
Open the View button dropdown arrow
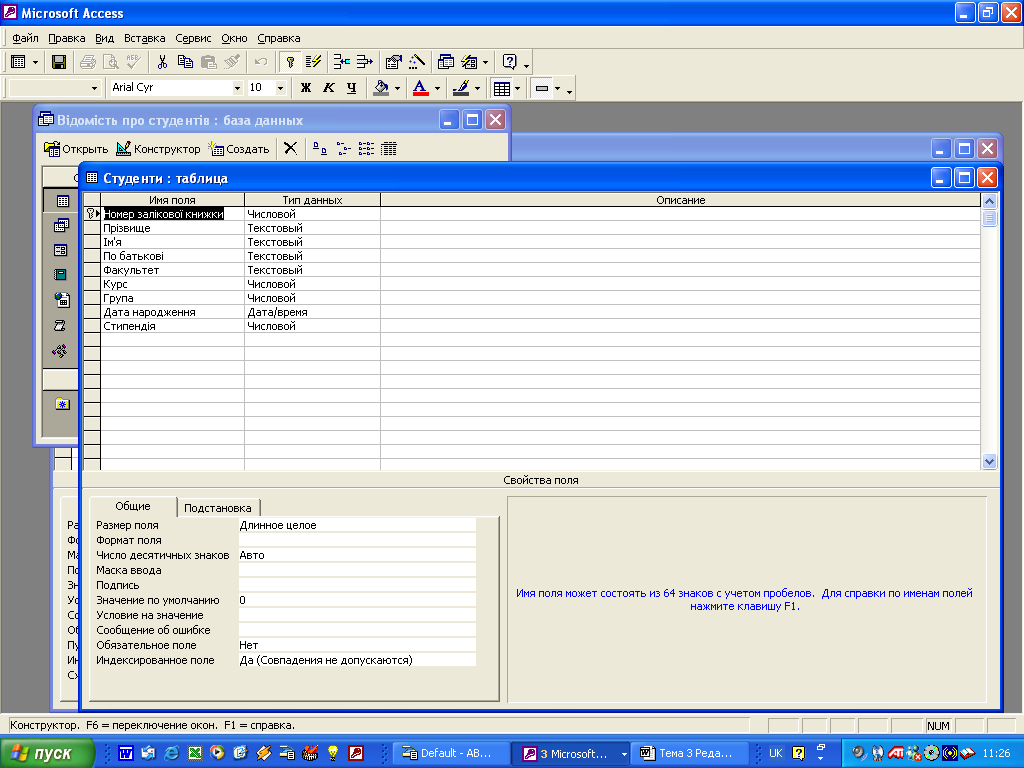coord(35,63)
